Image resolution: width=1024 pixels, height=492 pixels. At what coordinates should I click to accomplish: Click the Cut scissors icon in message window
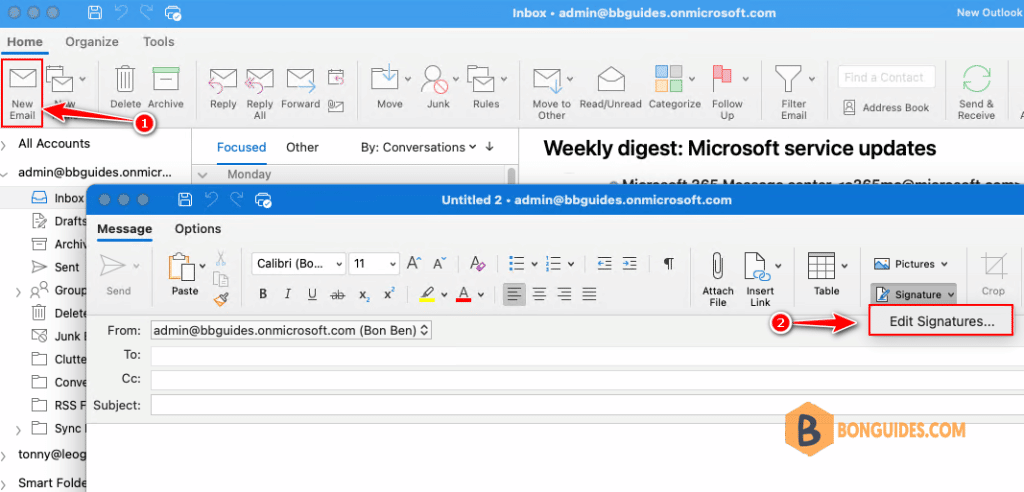[x=221, y=259]
